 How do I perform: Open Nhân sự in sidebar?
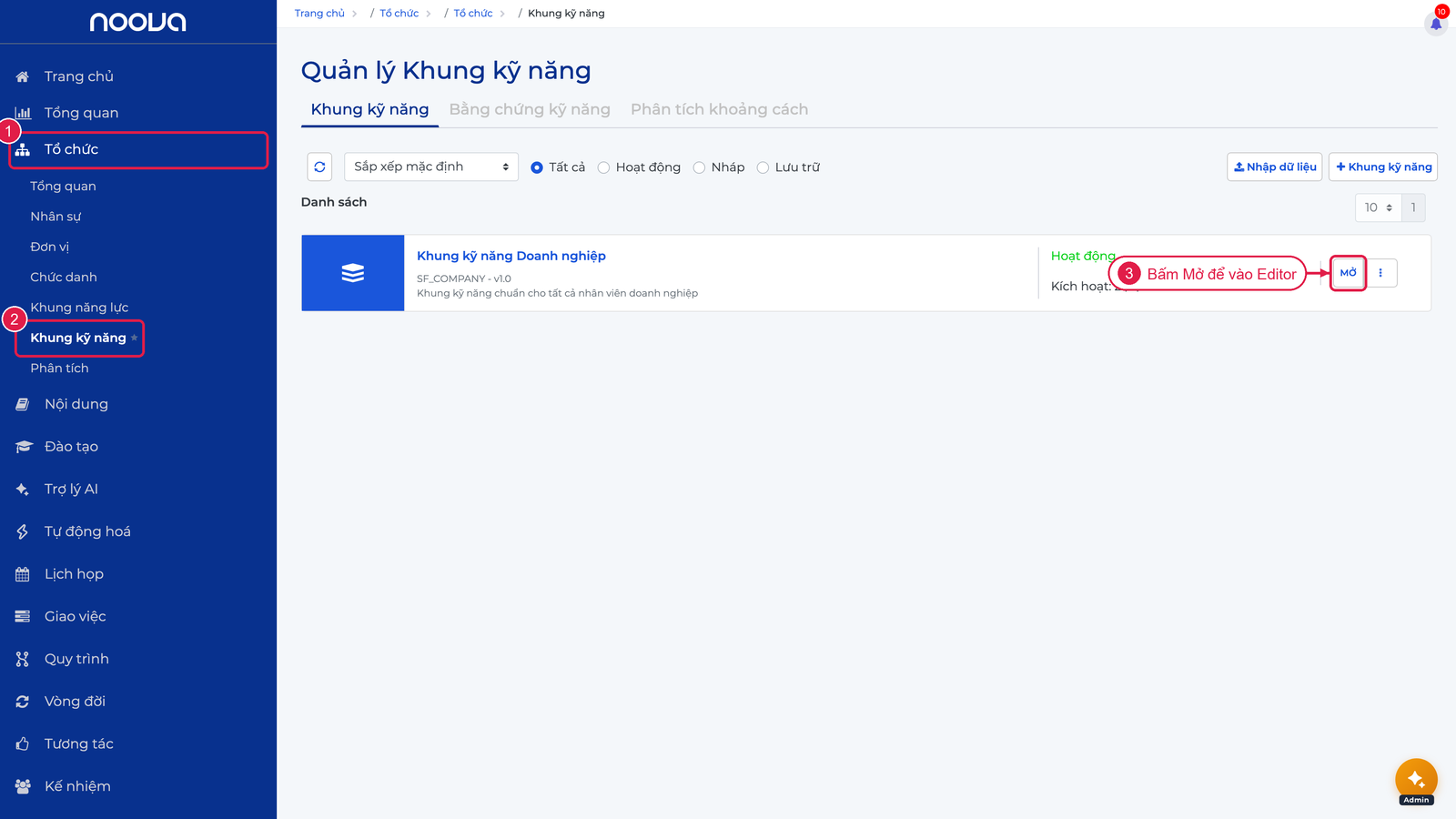pos(56,217)
